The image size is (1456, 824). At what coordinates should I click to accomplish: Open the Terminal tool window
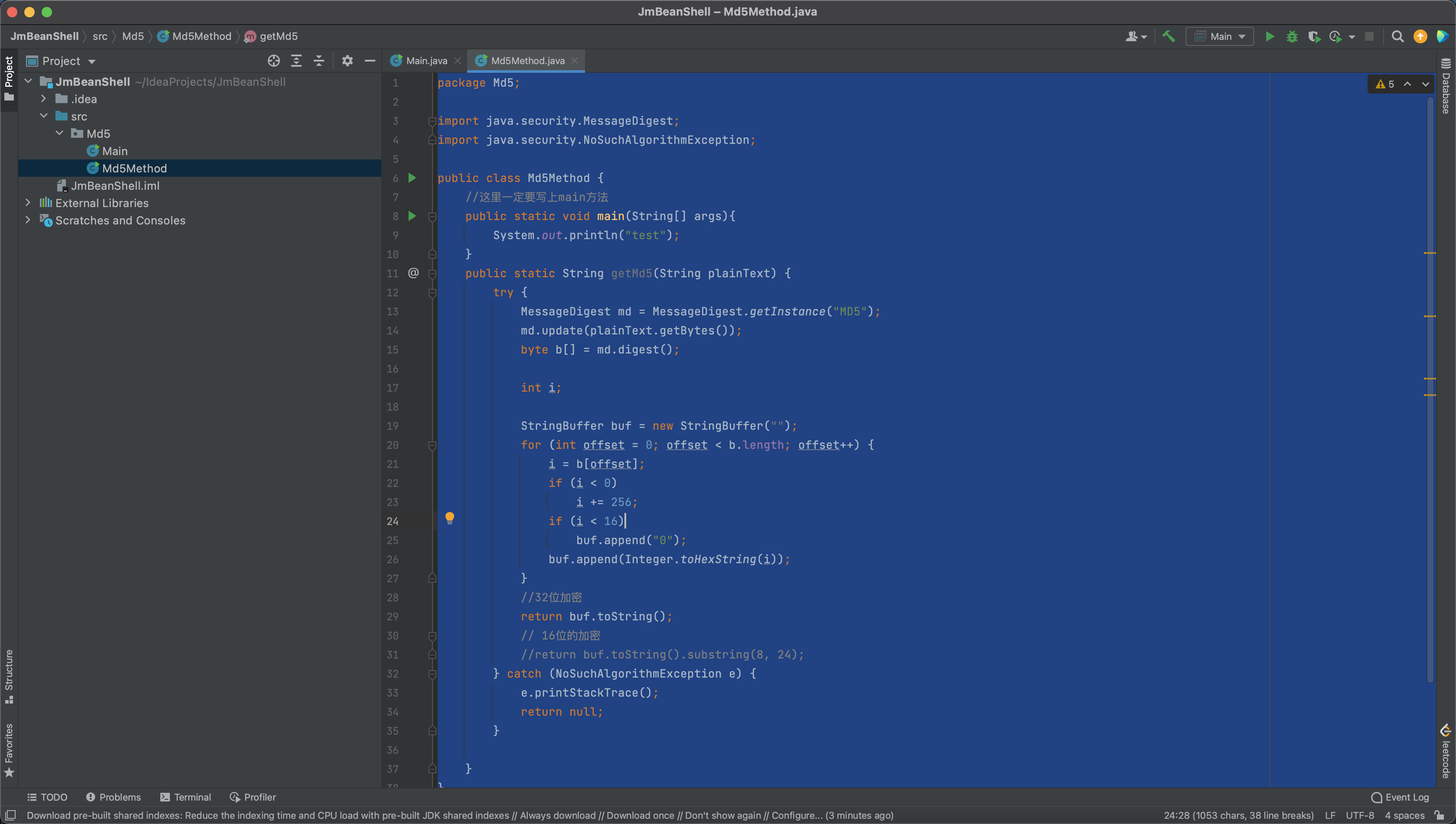click(185, 797)
